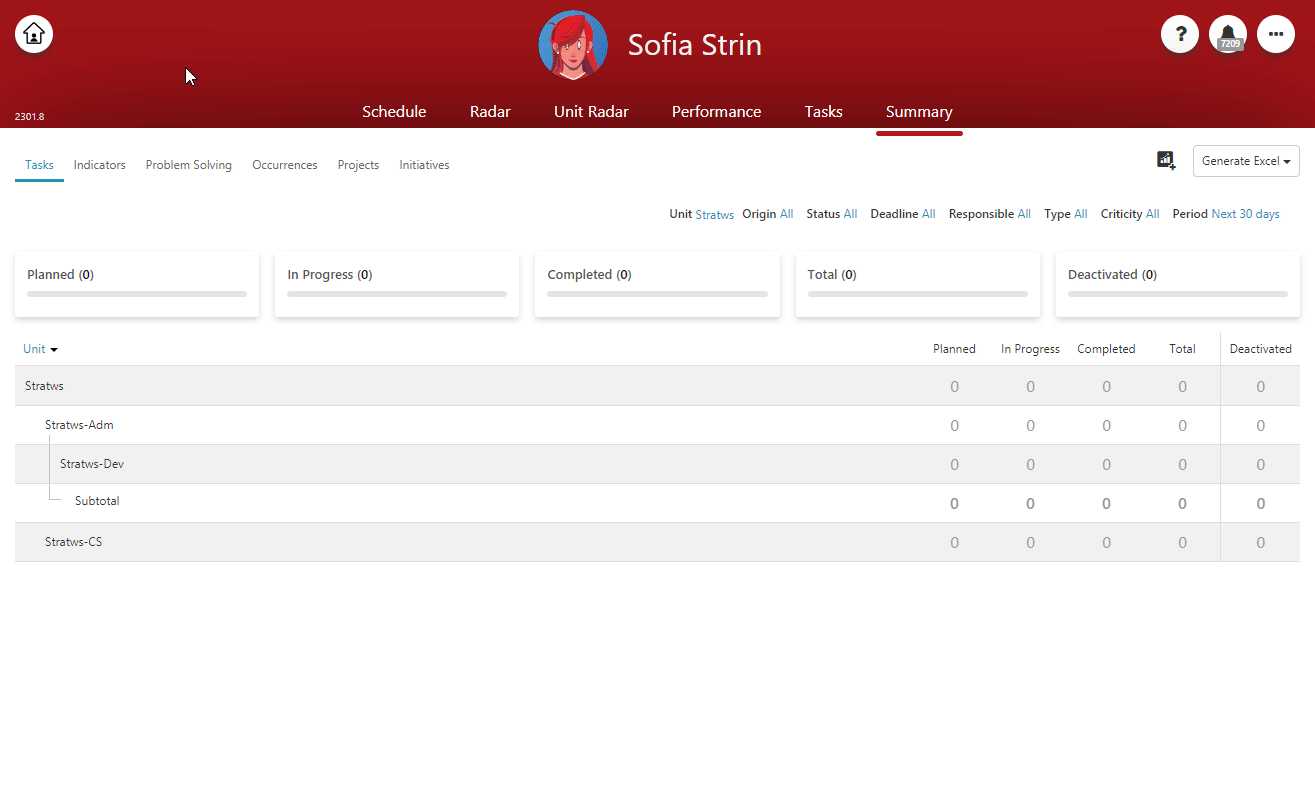Image resolution: width=1315 pixels, height=801 pixels.
Task: Click the Planned progress bar card
Action: click(137, 285)
